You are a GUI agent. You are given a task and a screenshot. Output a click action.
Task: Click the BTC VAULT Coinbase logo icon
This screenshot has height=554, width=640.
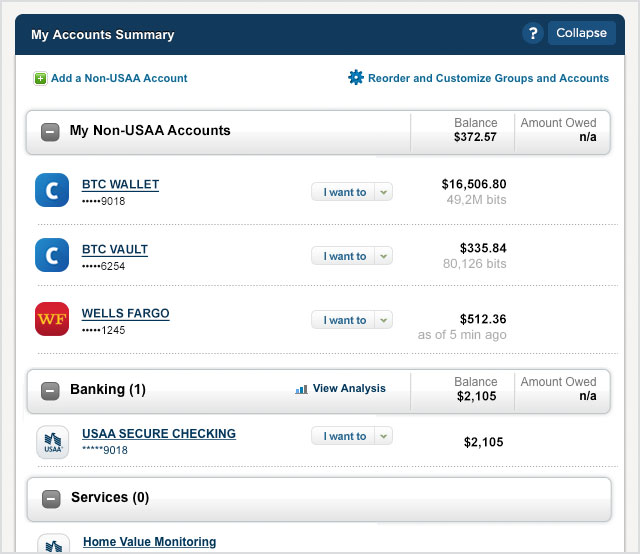pos(52,255)
